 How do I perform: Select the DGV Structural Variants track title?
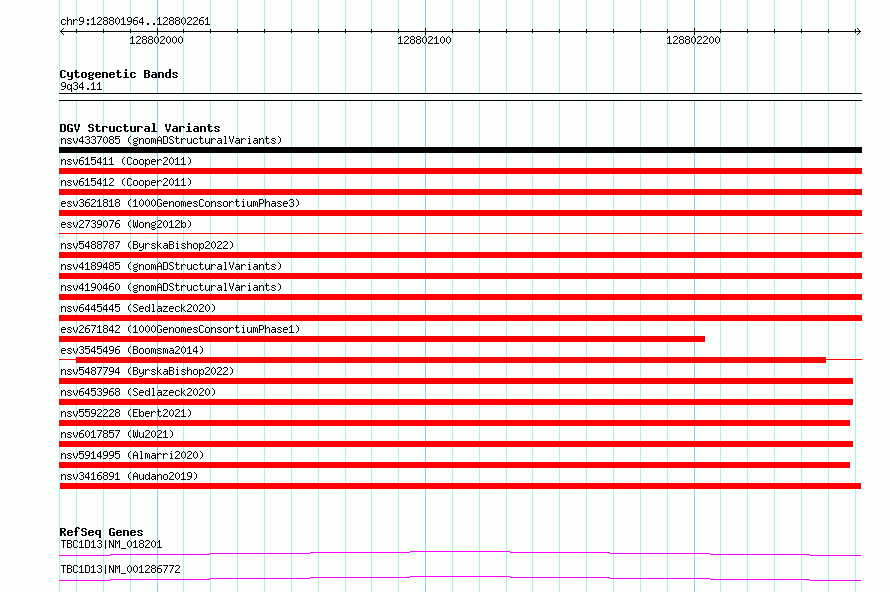pos(140,128)
